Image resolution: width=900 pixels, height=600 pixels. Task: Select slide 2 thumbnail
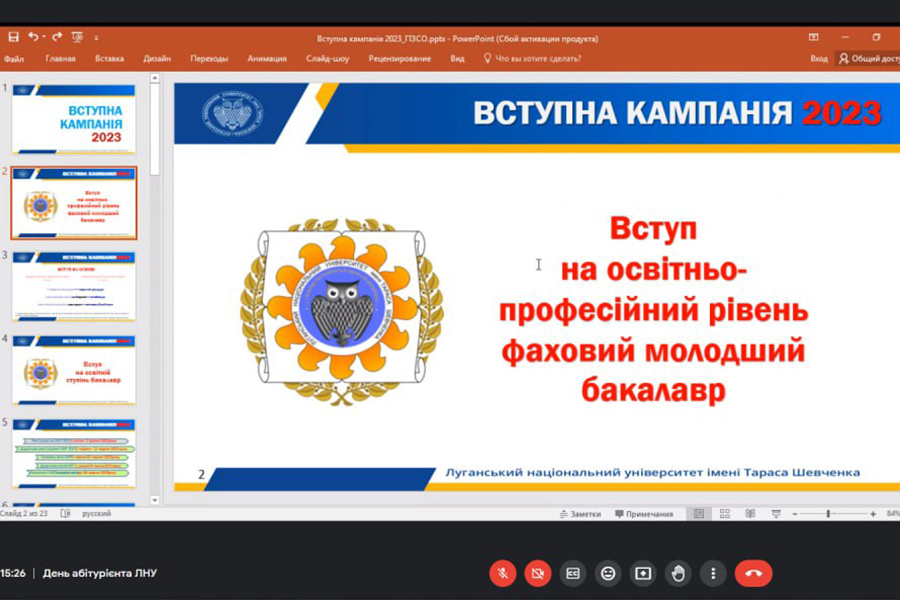[x=74, y=203]
